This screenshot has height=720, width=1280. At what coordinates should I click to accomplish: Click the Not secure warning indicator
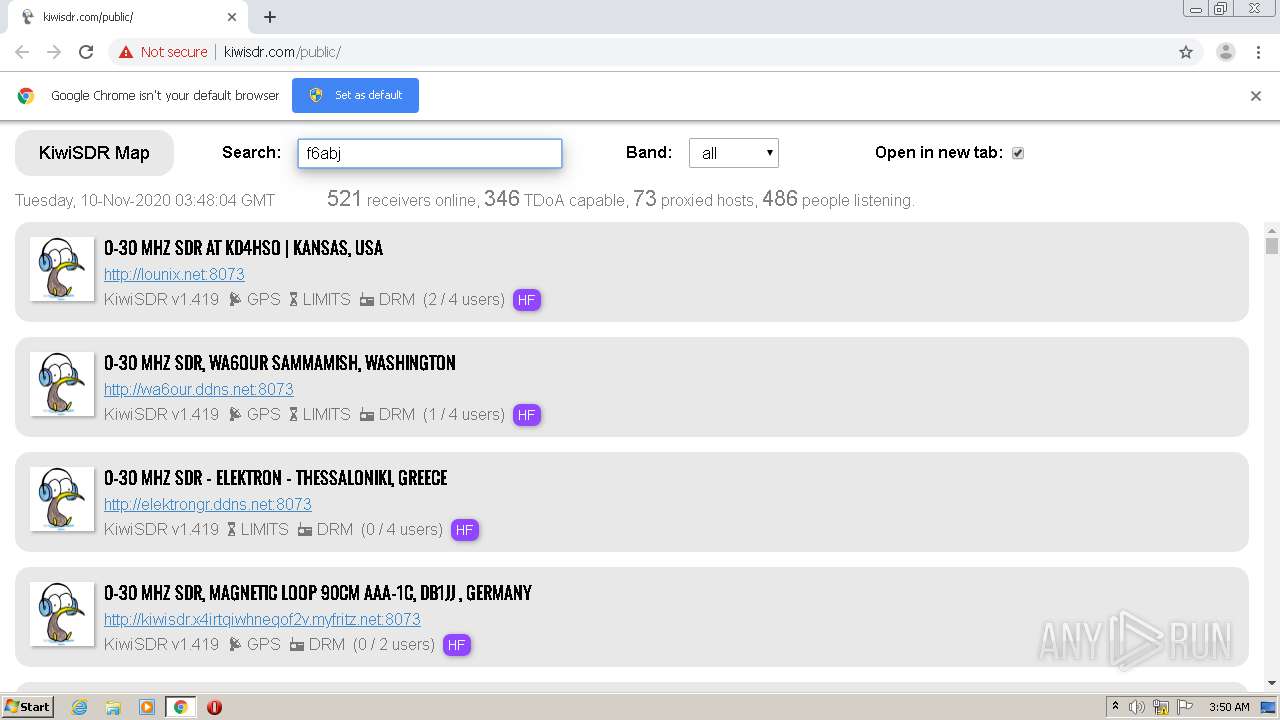pyautogui.click(x=163, y=52)
